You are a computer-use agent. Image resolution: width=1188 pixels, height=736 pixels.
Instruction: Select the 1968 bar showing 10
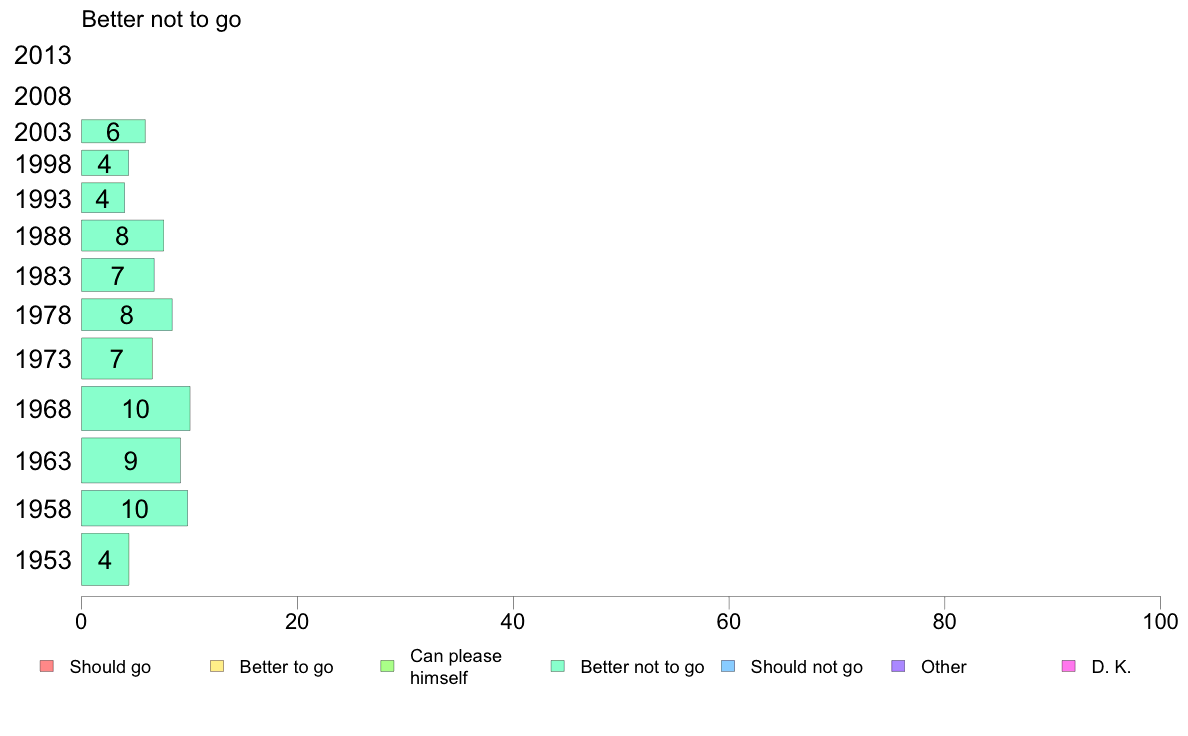point(136,409)
